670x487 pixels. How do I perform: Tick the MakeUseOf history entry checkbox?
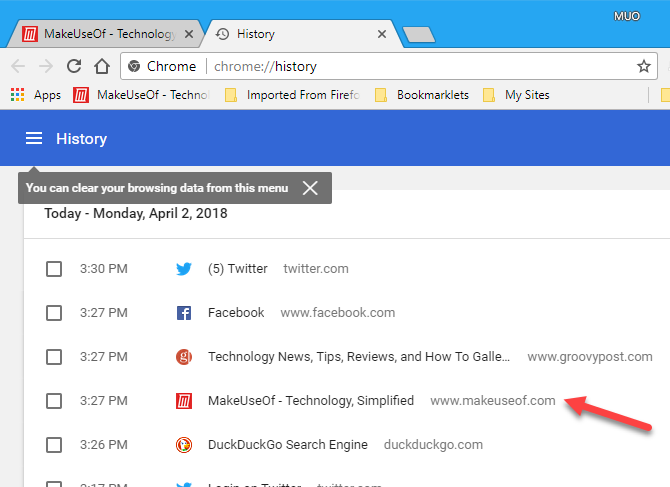point(54,401)
